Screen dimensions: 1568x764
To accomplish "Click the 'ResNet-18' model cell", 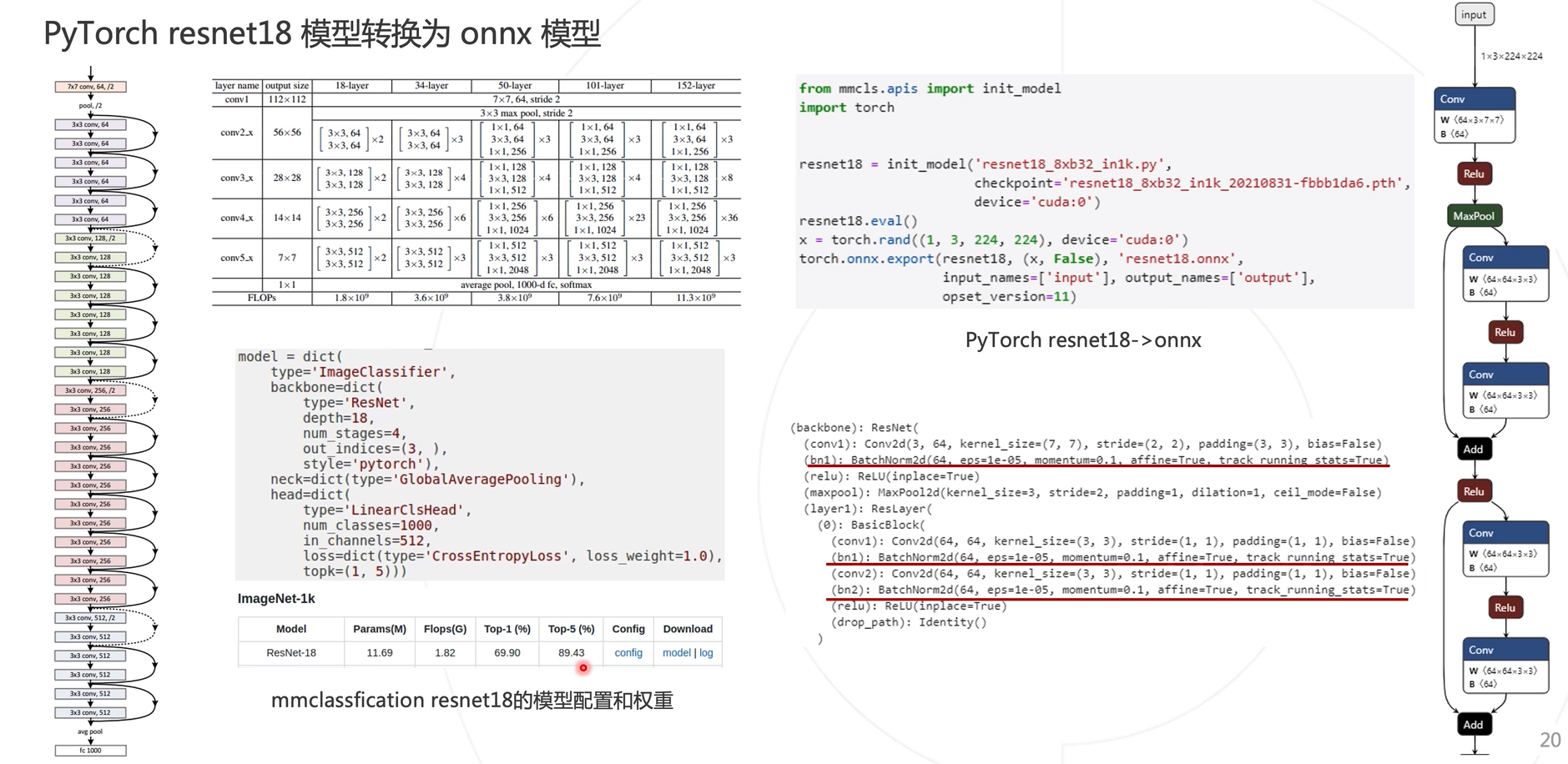I will click(291, 653).
